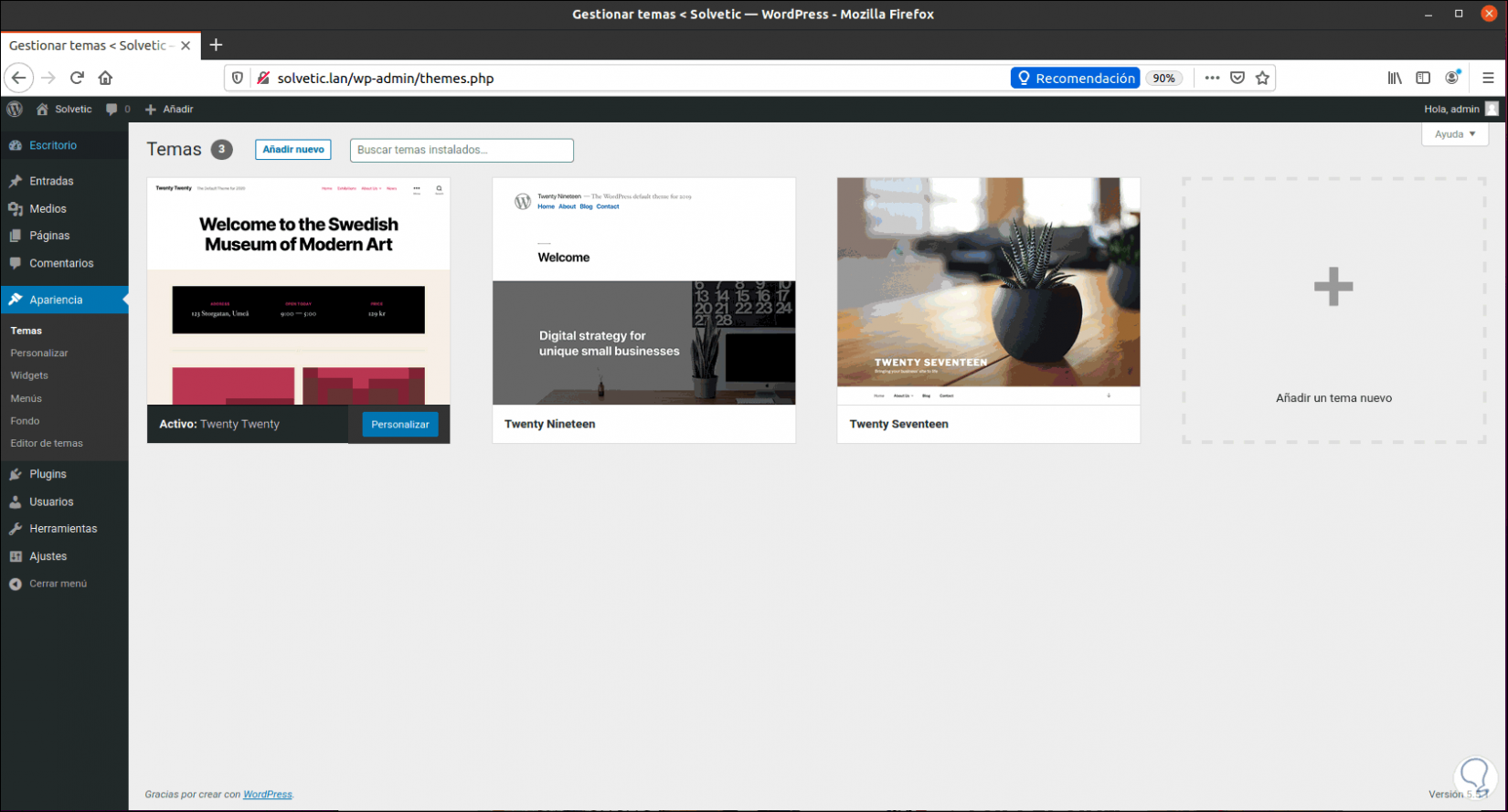
Task: Open Páginas in the sidebar
Action: coord(64,236)
